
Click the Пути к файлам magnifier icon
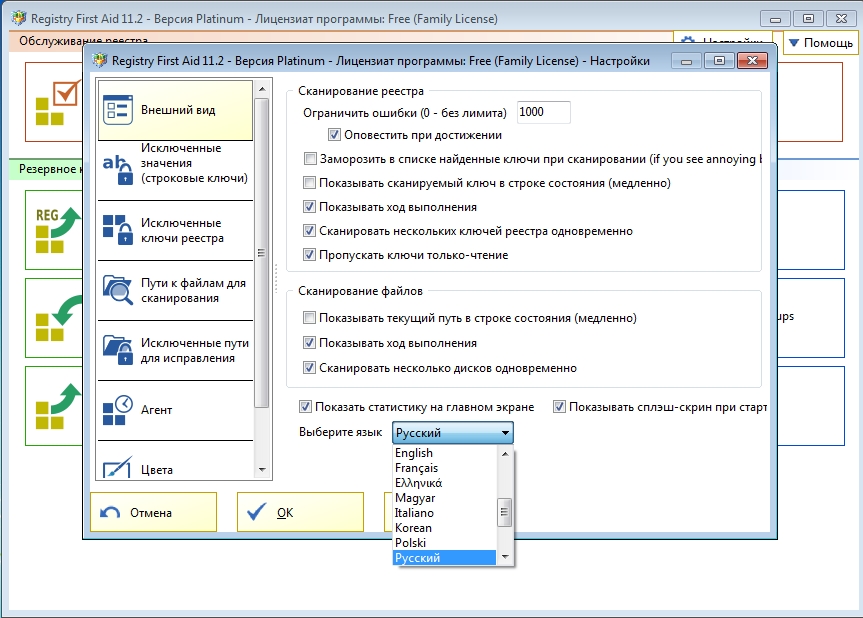tap(117, 290)
